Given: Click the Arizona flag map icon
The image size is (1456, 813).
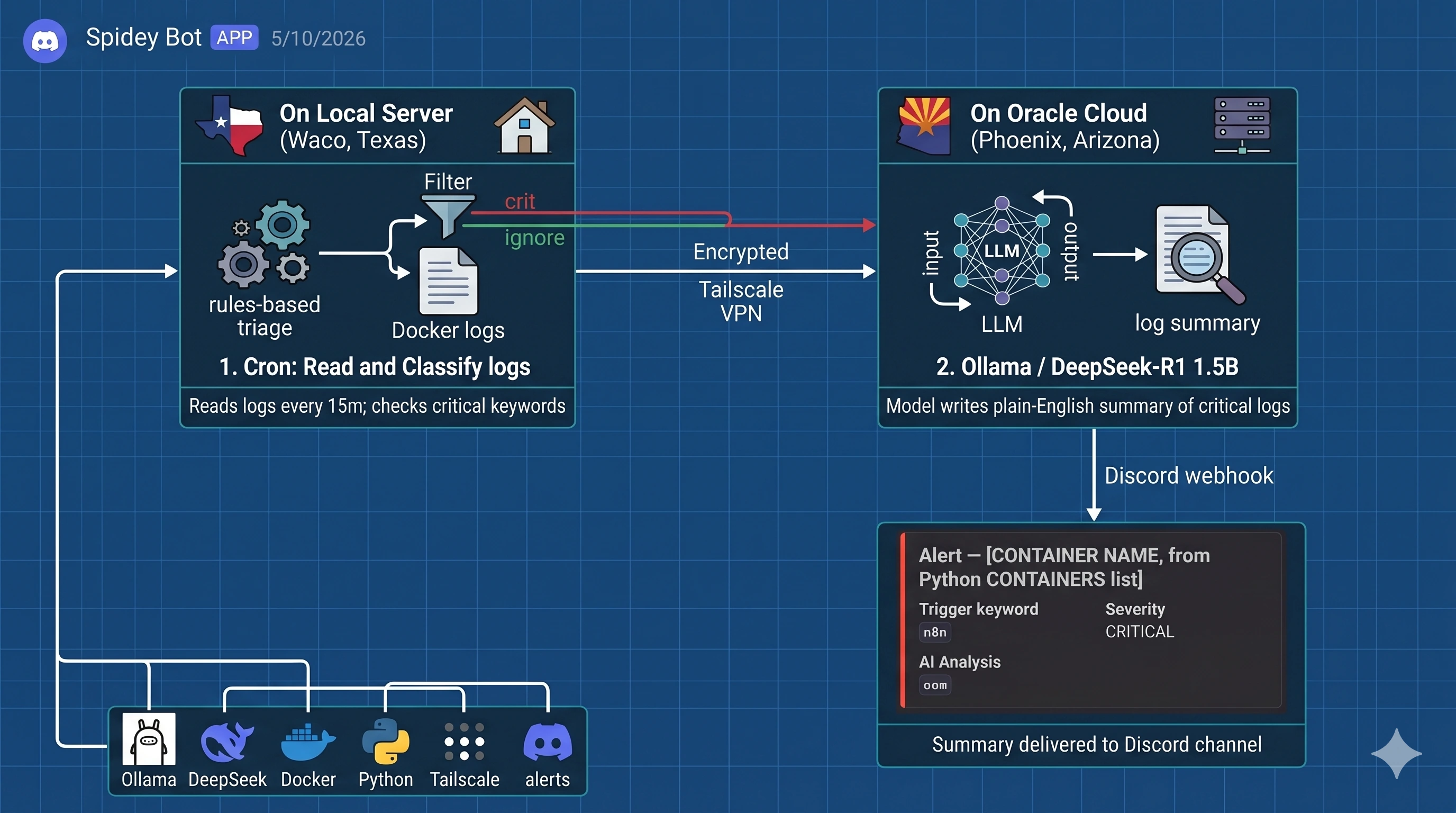Looking at the screenshot, I should click(924, 125).
